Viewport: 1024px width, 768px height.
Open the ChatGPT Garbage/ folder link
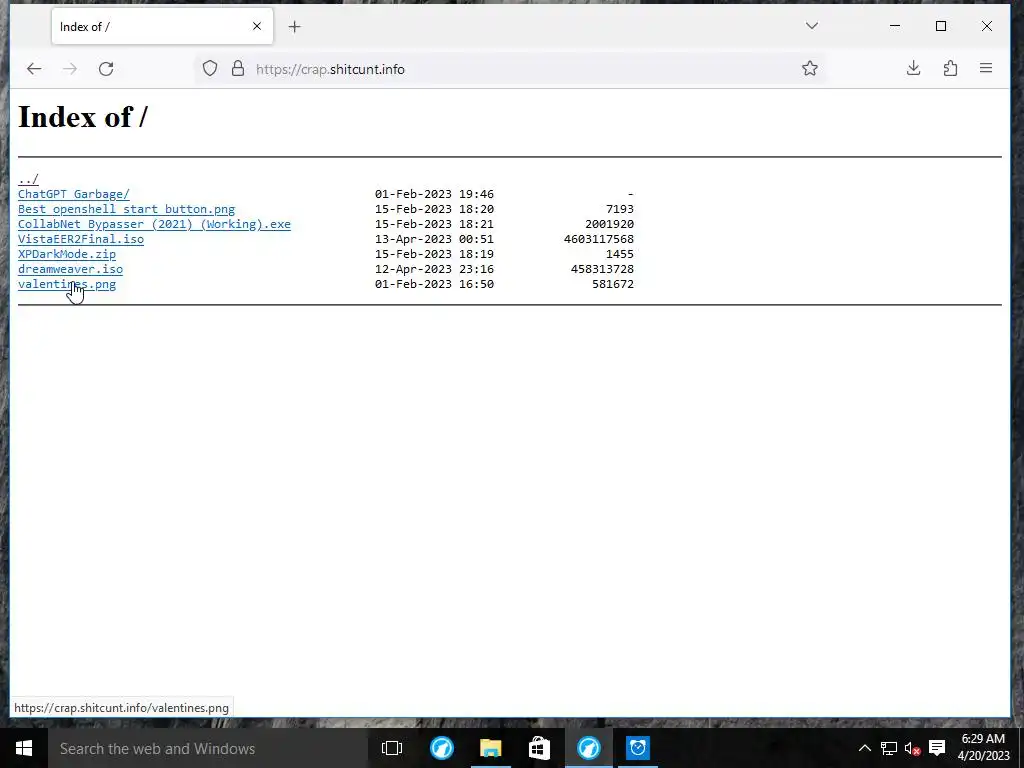74,194
